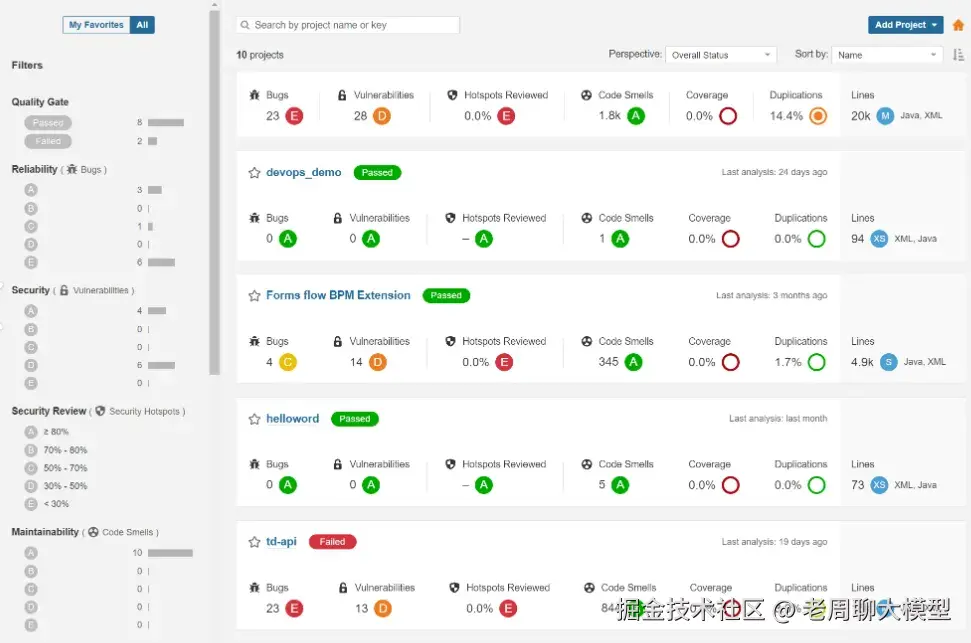This screenshot has height=643, width=971.
Task: Mark helloword as favorite with star
Action: tap(254, 419)
